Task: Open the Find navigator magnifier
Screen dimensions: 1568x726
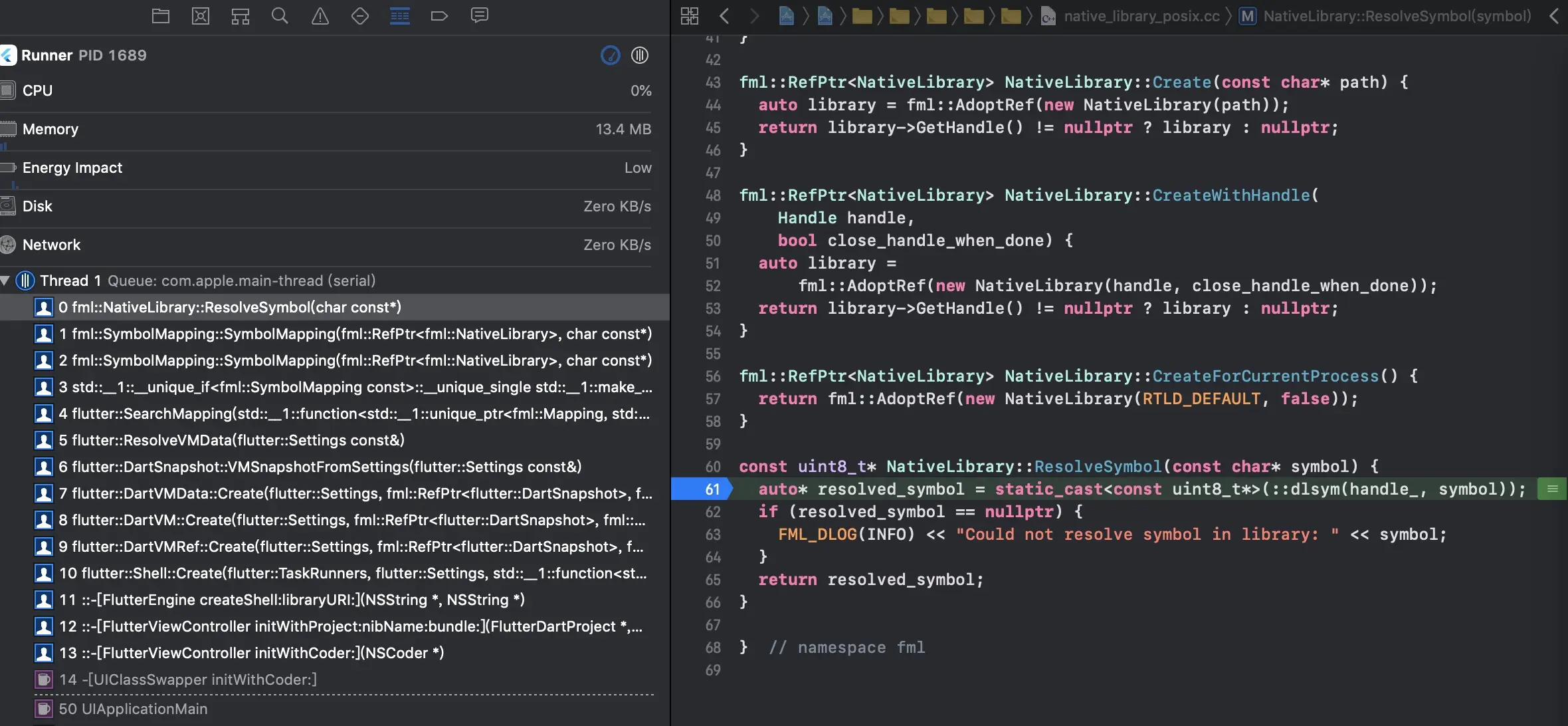Action: (280, 16)
